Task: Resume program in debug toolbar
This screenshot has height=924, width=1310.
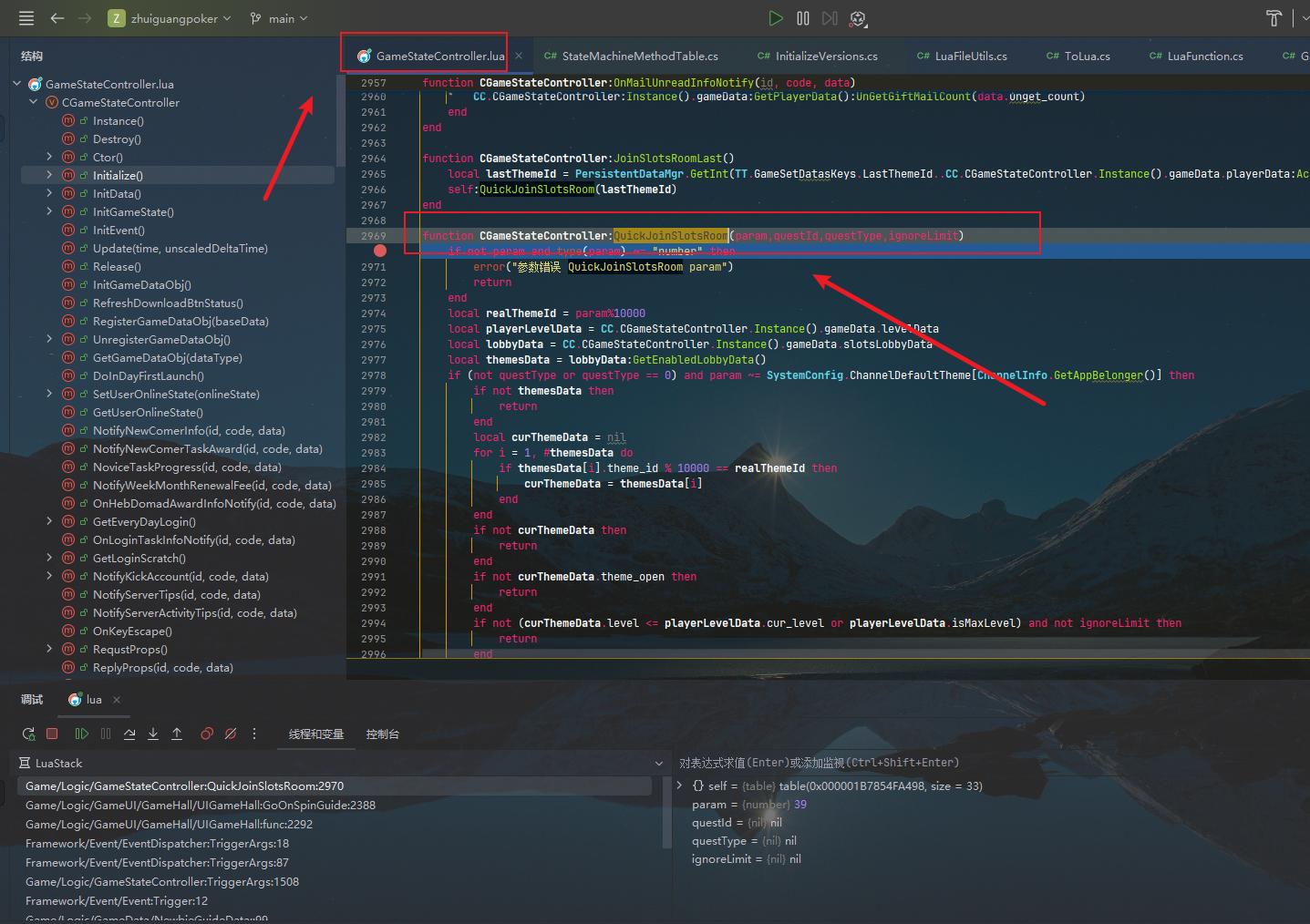Action: coord(81,734)
